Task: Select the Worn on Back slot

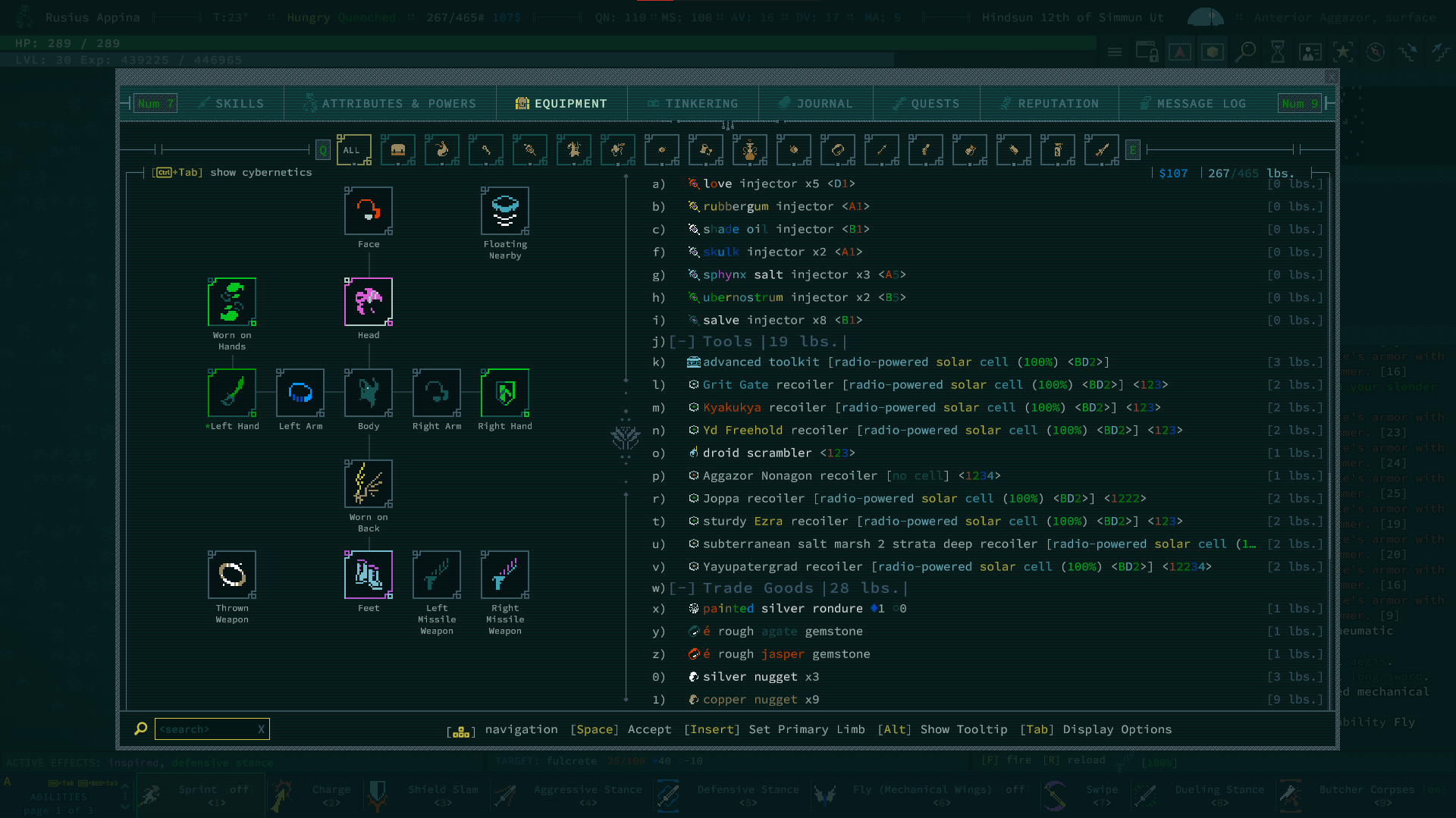Action: tap(369, 484)
